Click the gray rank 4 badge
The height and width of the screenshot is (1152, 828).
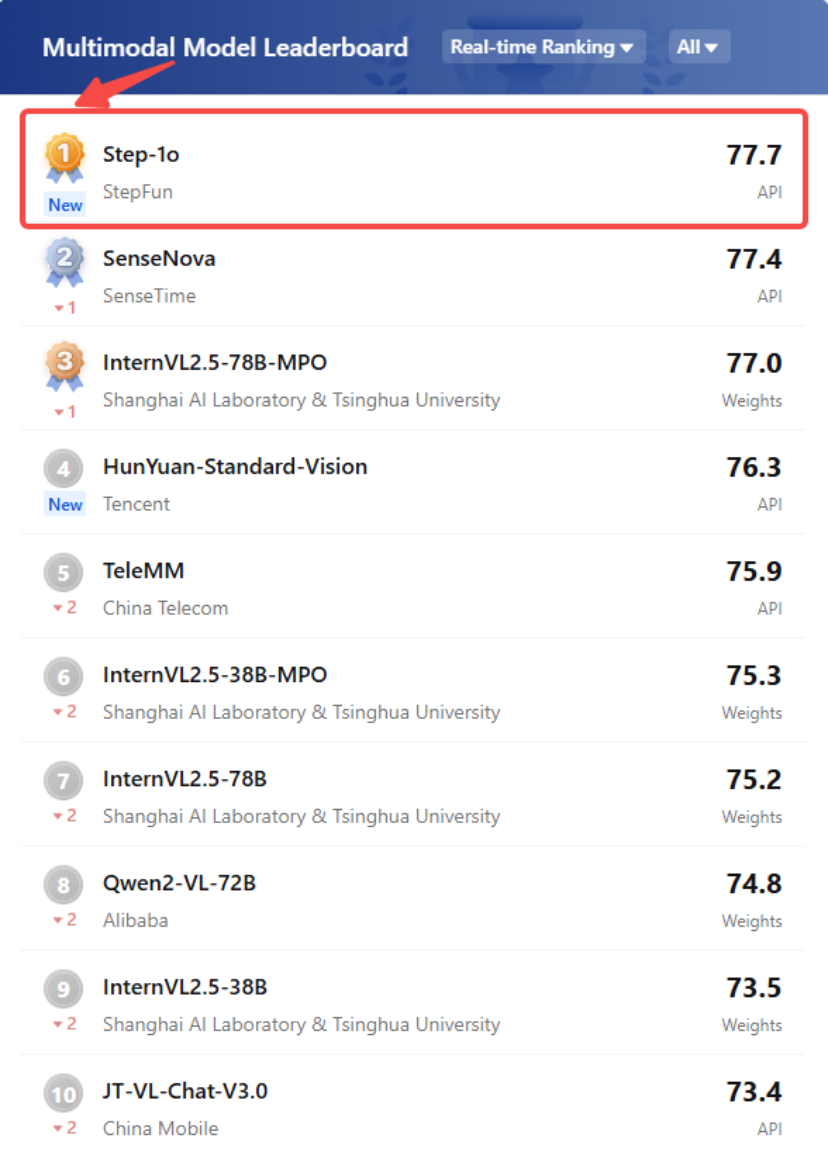tap(64, 469)
